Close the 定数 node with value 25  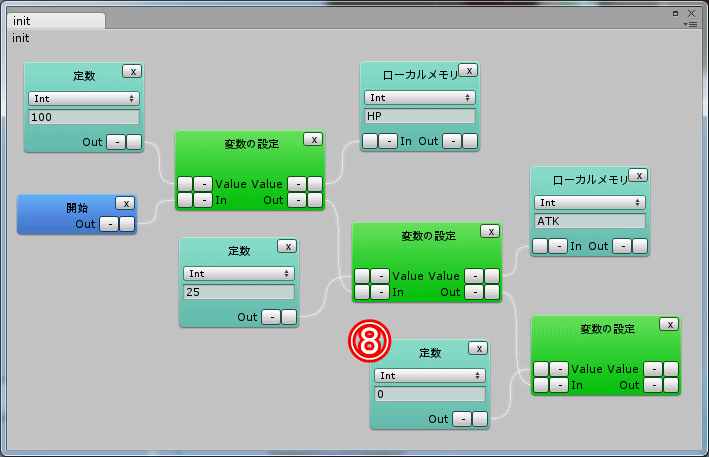pos(287,246)
